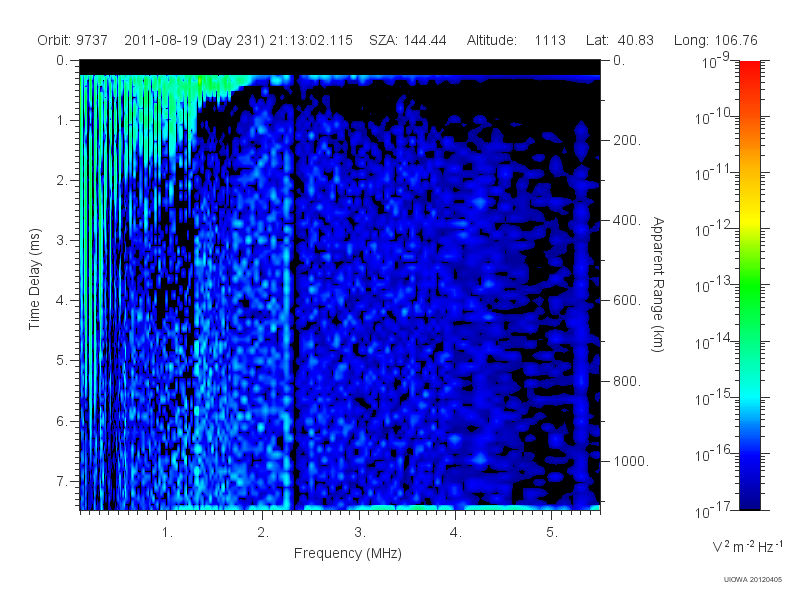Click the 10⁻¹³ color scale label
The height and width of the screenshot is (600, 800).
pyautogui.click(x=712, y=285)
